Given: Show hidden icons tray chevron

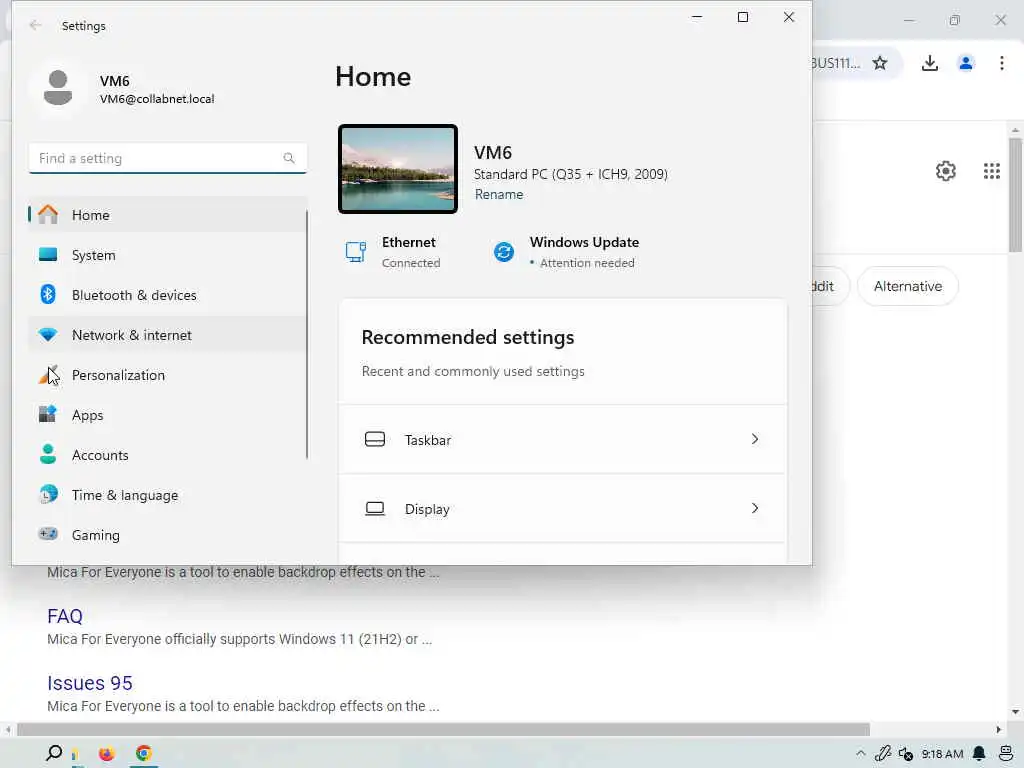Looking at the screenshot, I should click(861, 754).
